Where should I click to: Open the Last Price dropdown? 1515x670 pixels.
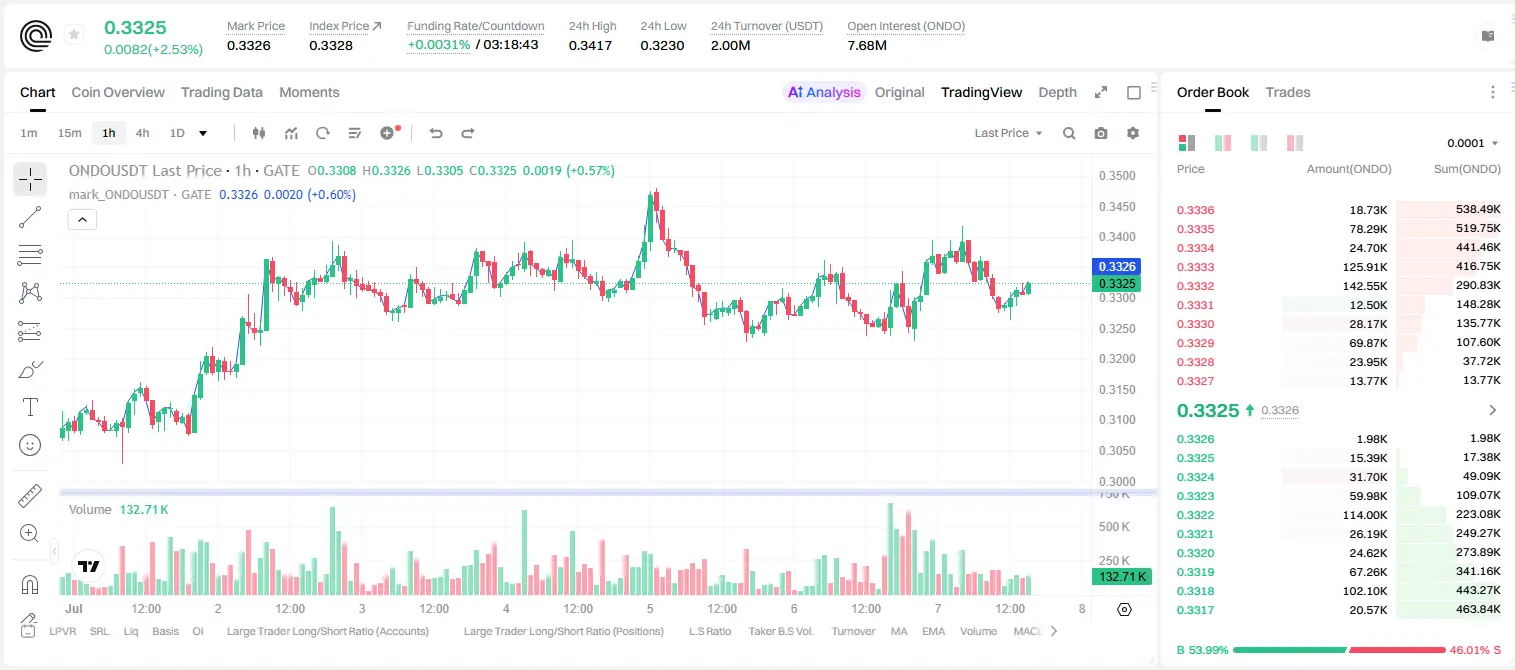(x=1008, y=133)
